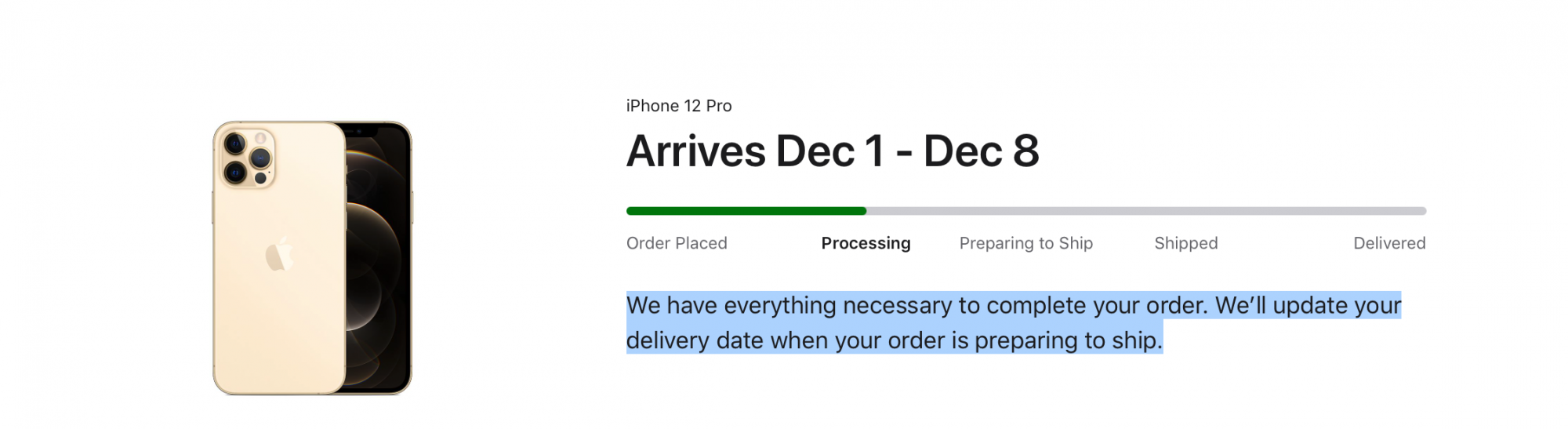Select the "Order Placed" status step
Screen dimensions: 1568x429
coord(677,243)
